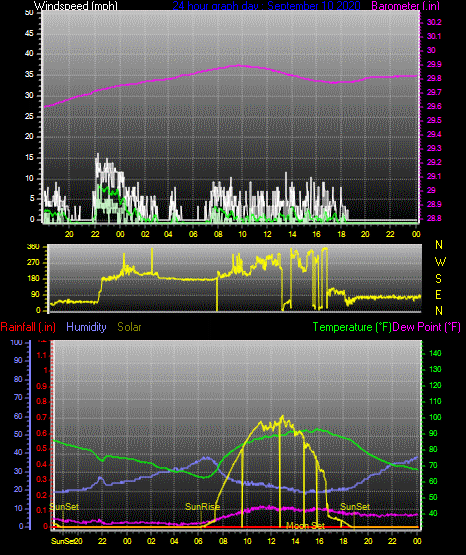The height and width of the screenshot is (555, 466).
Task: Click '12' on the lower chart time axis
Action: pos(271,541)
